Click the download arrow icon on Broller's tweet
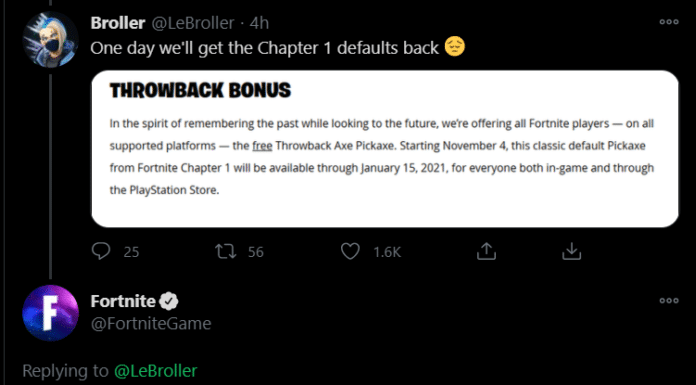This screenshot has width=696, height=385. 572,251
